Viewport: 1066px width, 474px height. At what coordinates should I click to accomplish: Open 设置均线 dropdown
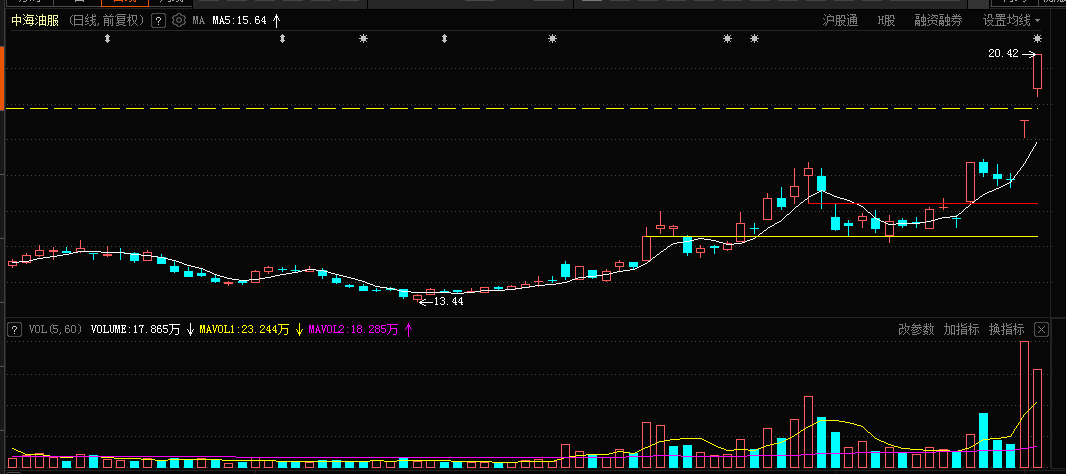1012,20
